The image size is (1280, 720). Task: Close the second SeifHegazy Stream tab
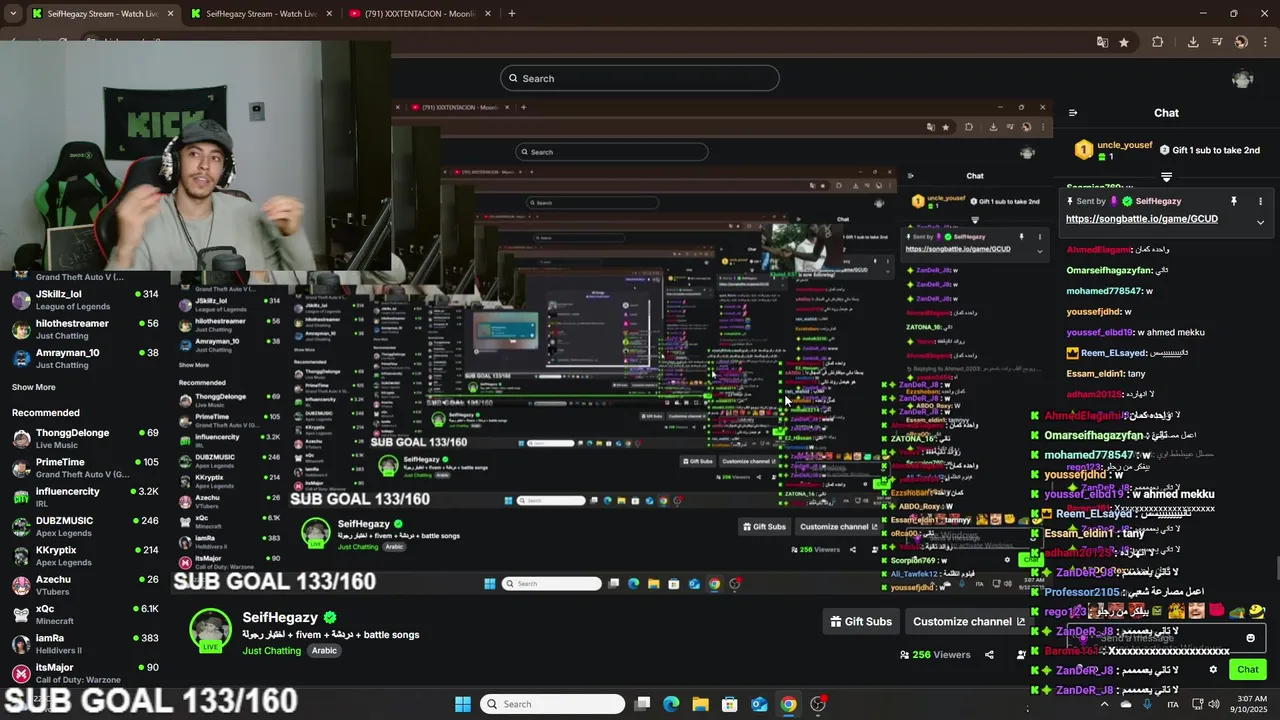pyautogui.click(x=329, y=14)
